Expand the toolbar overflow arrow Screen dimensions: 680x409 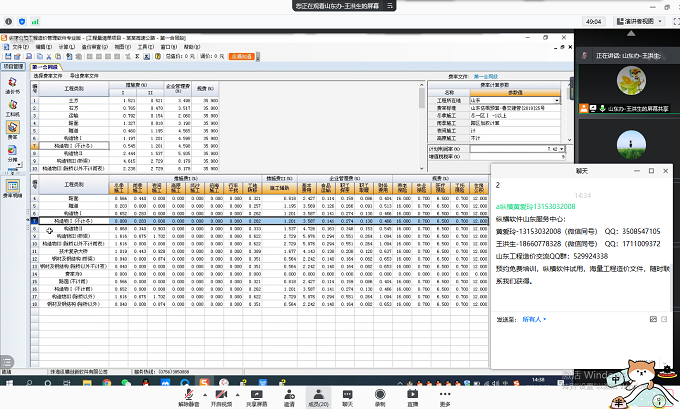(x=258, y=57)
